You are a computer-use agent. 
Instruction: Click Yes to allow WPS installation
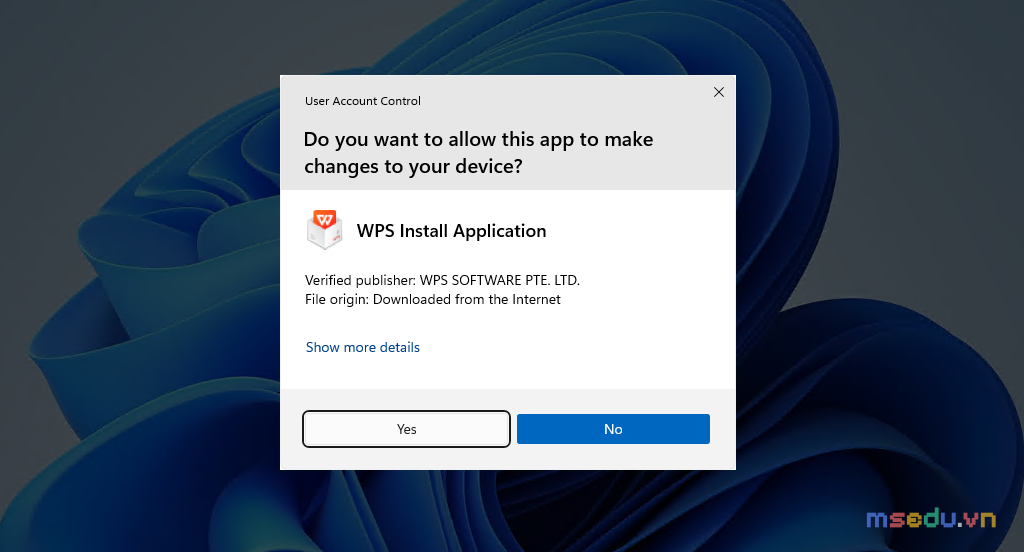[x=406, y=429]
